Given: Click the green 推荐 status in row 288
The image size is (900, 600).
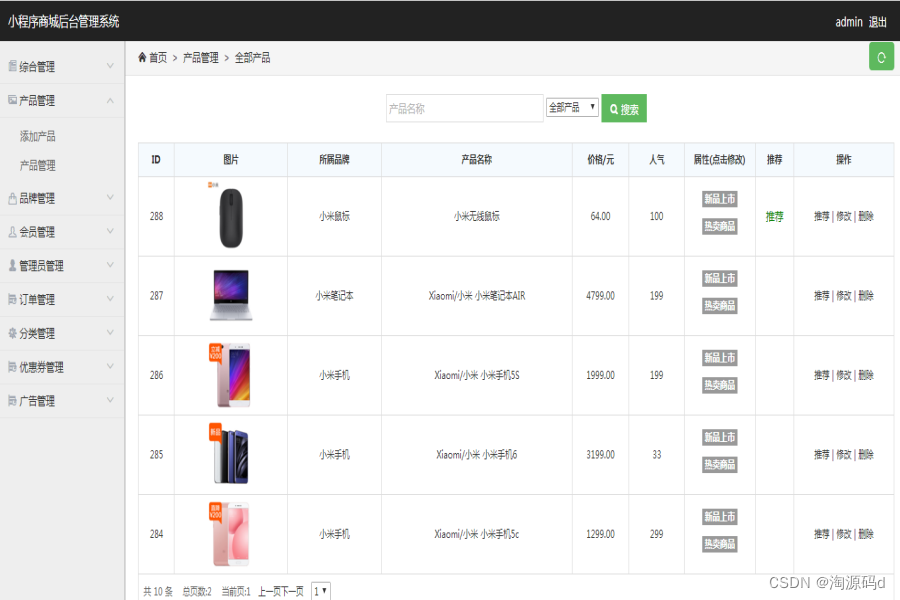Looking at the screenshot, I should tap(774, 216).
